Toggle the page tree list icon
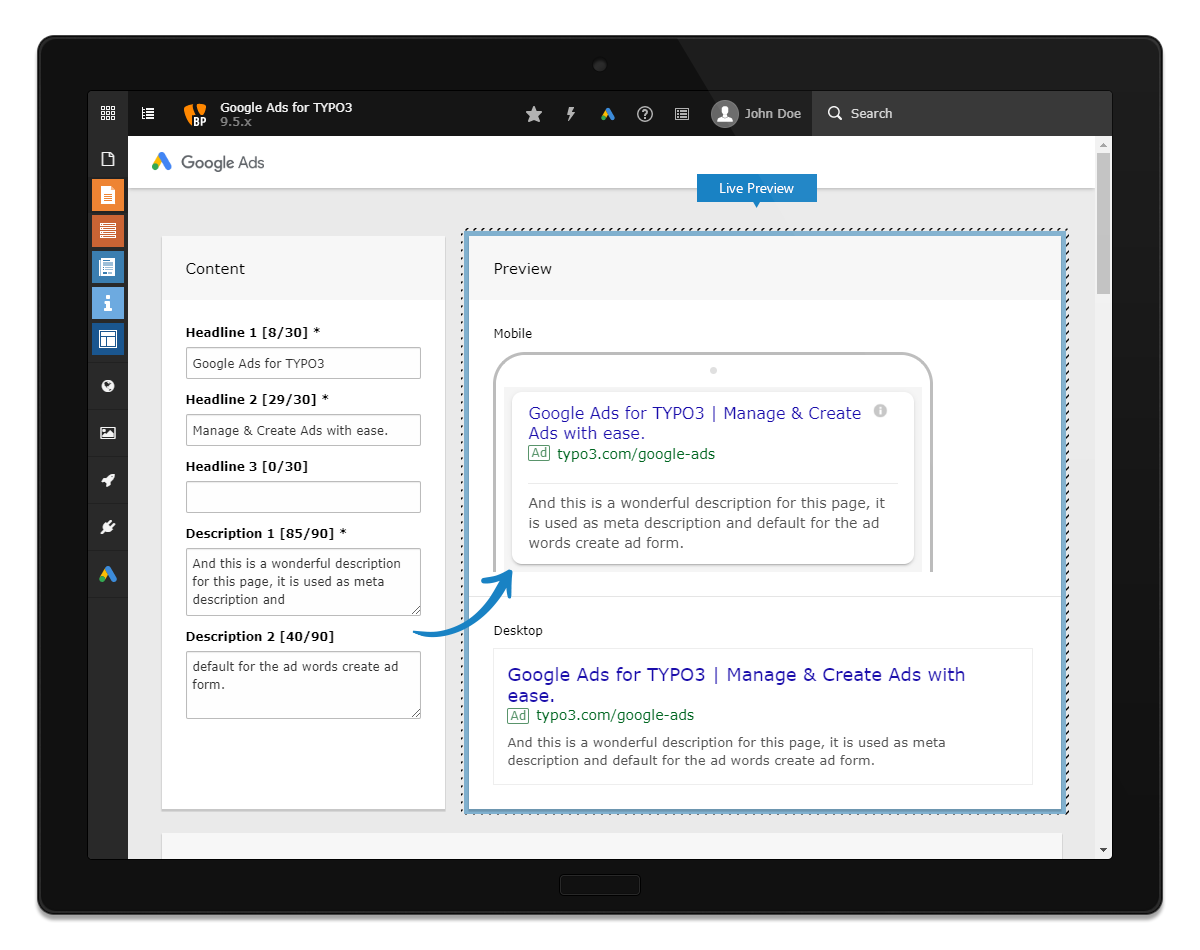This screenshot has height=950, width=1200. 148,114
